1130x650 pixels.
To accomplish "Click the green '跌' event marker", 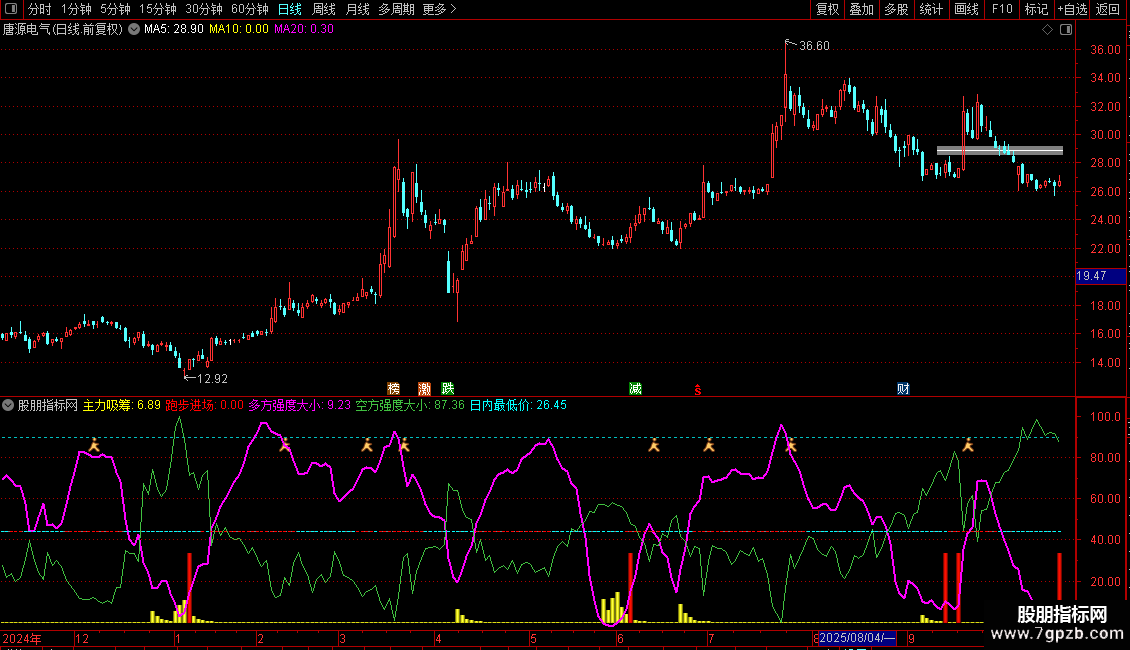I will click(x=448, y=388).
